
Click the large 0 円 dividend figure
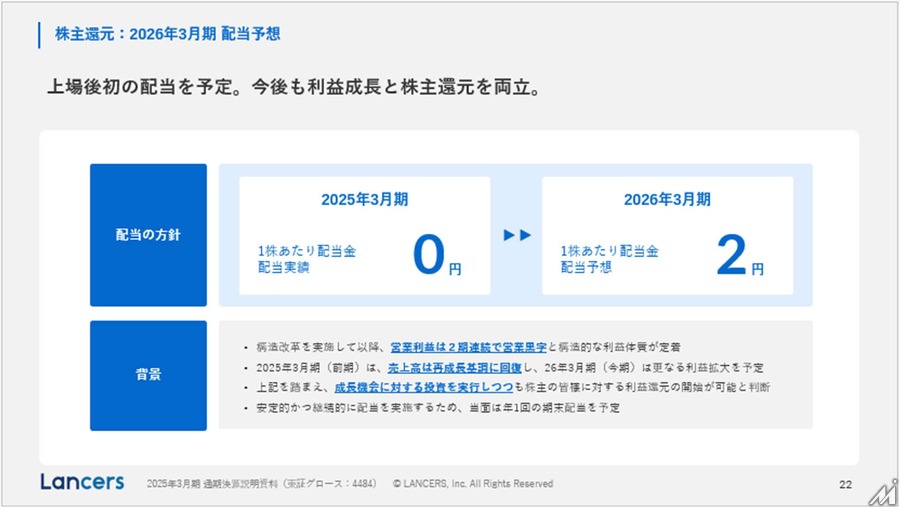(x=437, y=255)
